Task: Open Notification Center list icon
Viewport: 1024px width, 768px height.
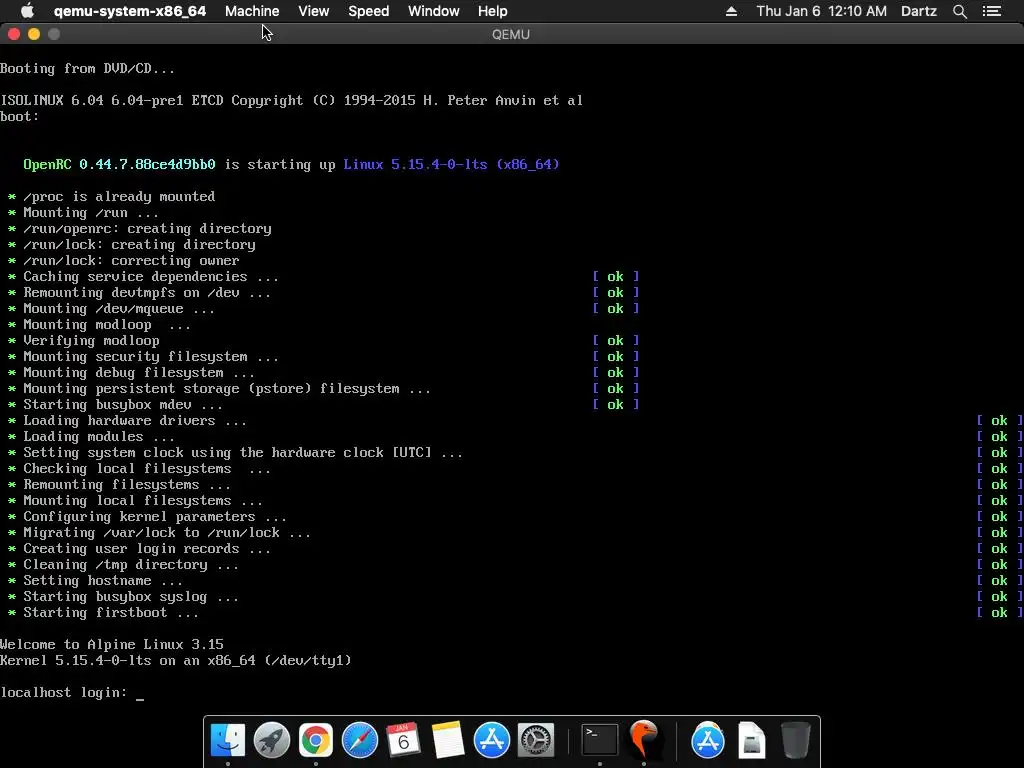Action: coord(992,11)
